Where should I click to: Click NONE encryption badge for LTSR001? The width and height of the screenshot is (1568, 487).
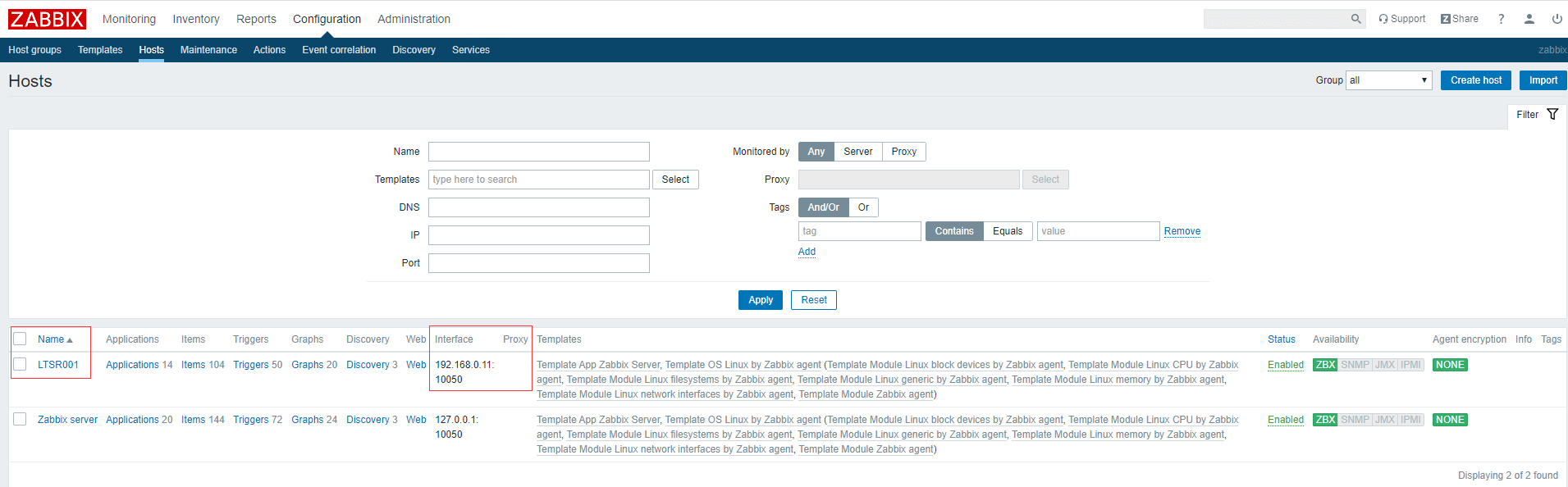click(x=1450, y=365)
